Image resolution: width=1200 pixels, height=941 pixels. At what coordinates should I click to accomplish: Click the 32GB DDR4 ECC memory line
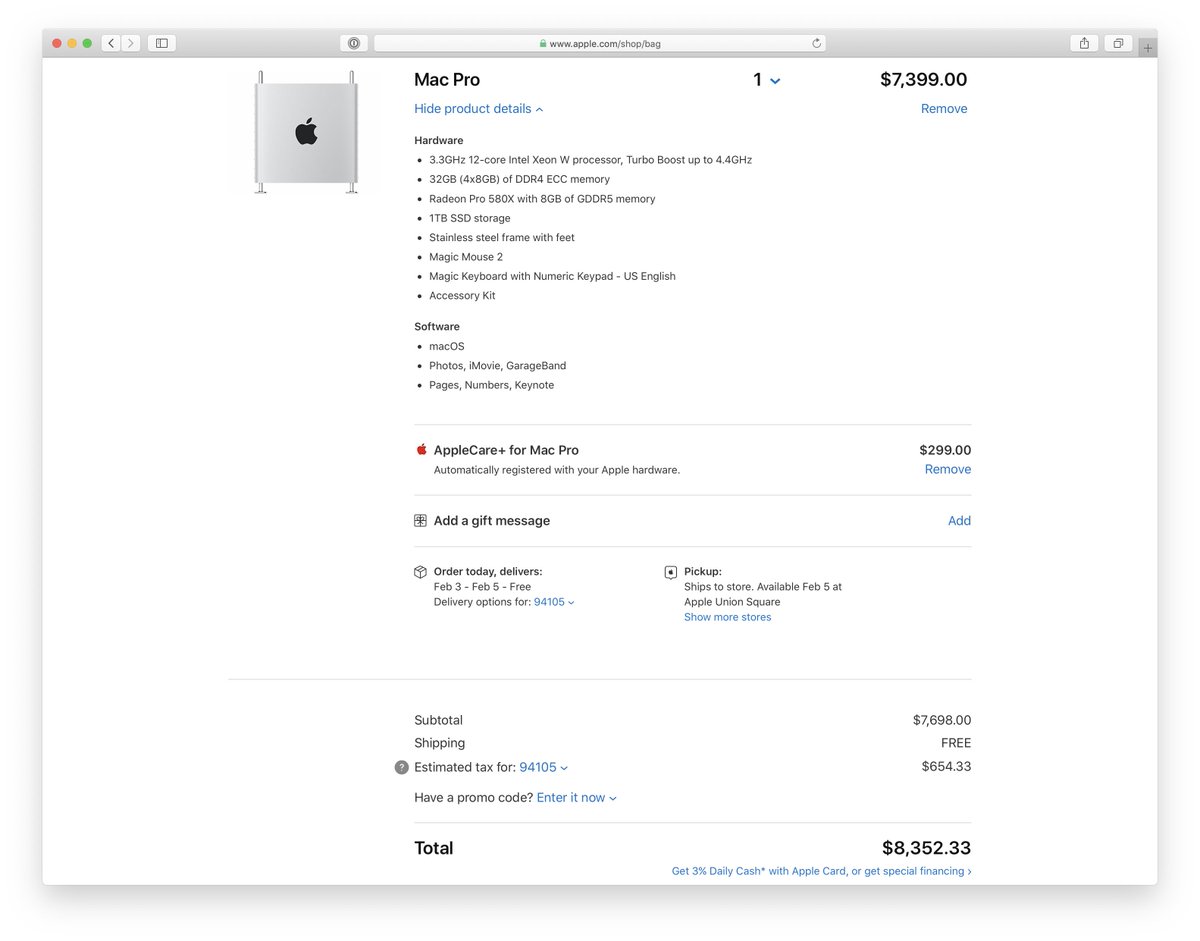(519, 179)
